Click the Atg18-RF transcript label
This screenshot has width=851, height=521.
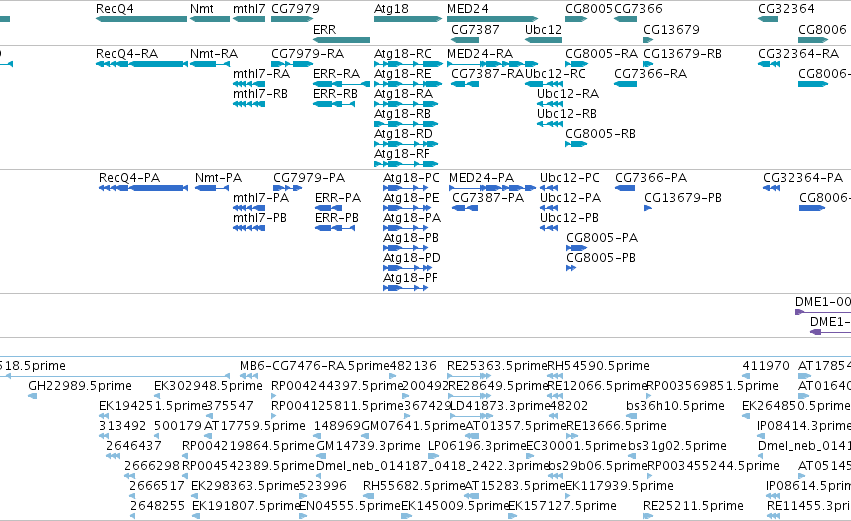pyautogui.click(x=402, y=154)
